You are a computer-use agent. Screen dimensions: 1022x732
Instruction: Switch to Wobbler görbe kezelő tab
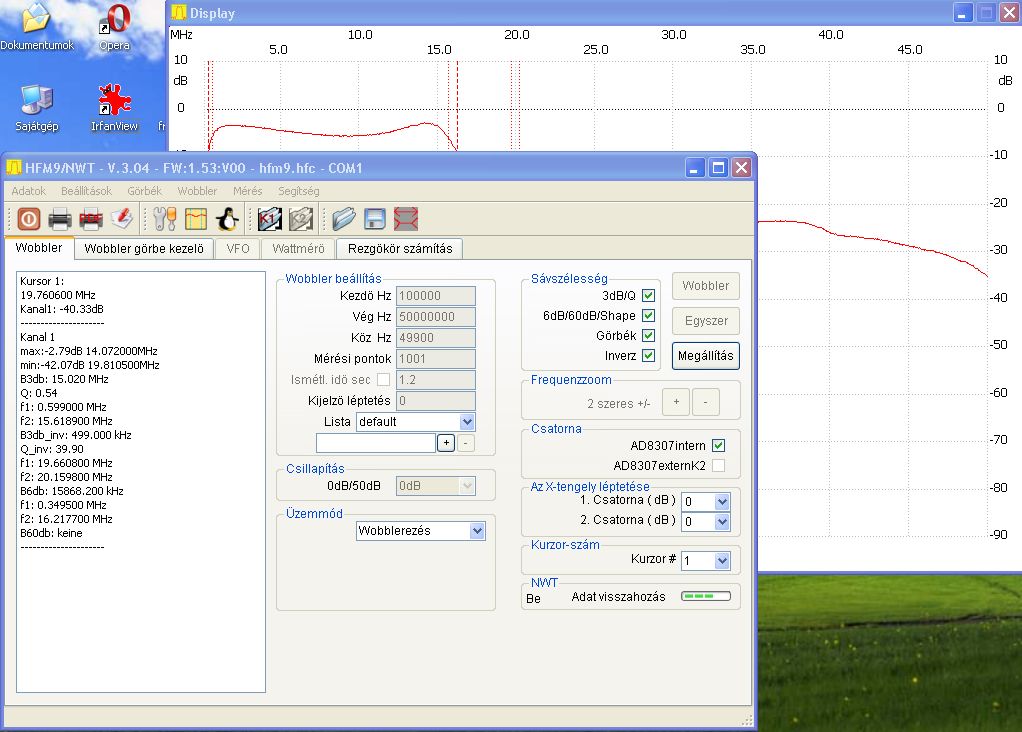144,249
